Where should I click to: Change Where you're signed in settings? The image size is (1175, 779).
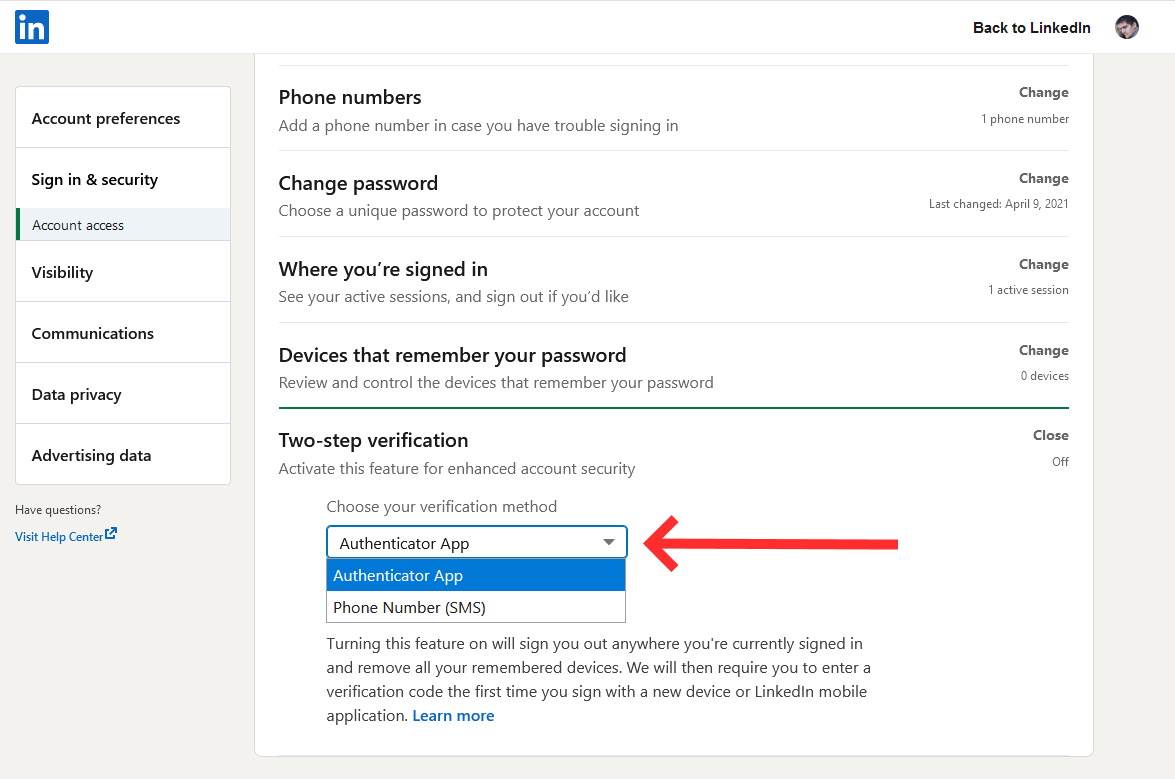coord(1043,264)
